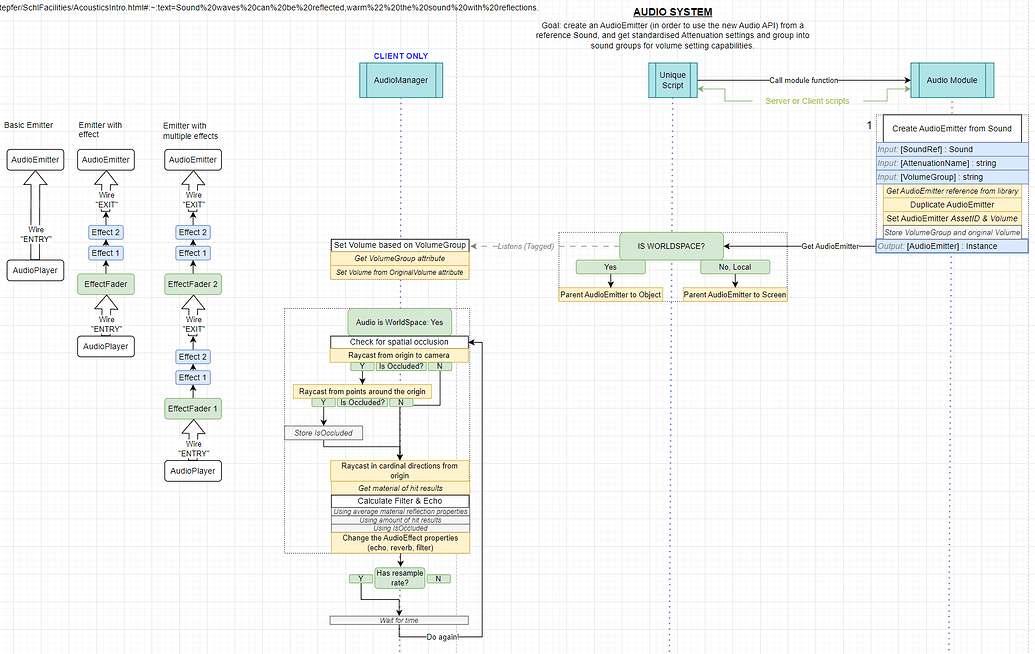Screen dimensions: 1035x654
Task: Select the Parent AudioEmitter to Object box
Action: click(611, 295)
